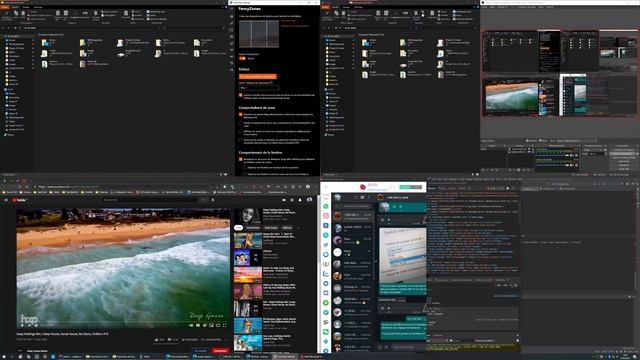
Task: Open the Fichier tab in left Explorer window
Action: (5, 7)
